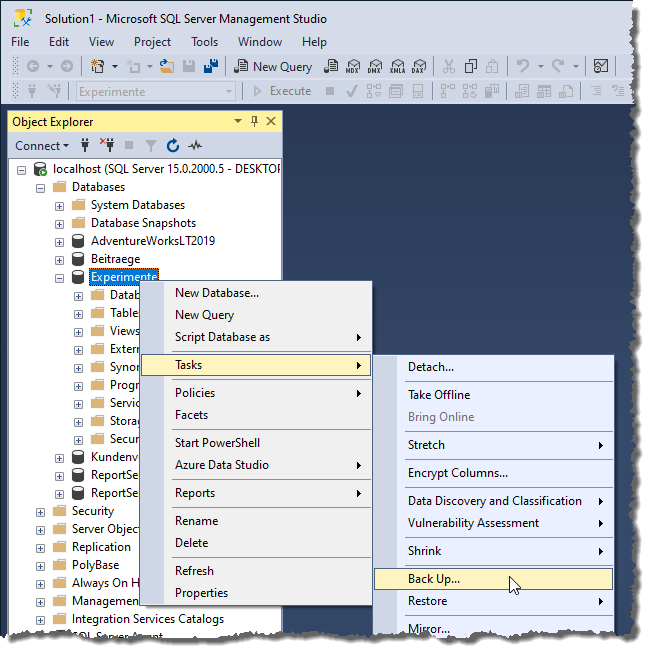
Task: Click the New Project icon
Action: [x=98, y=66]
